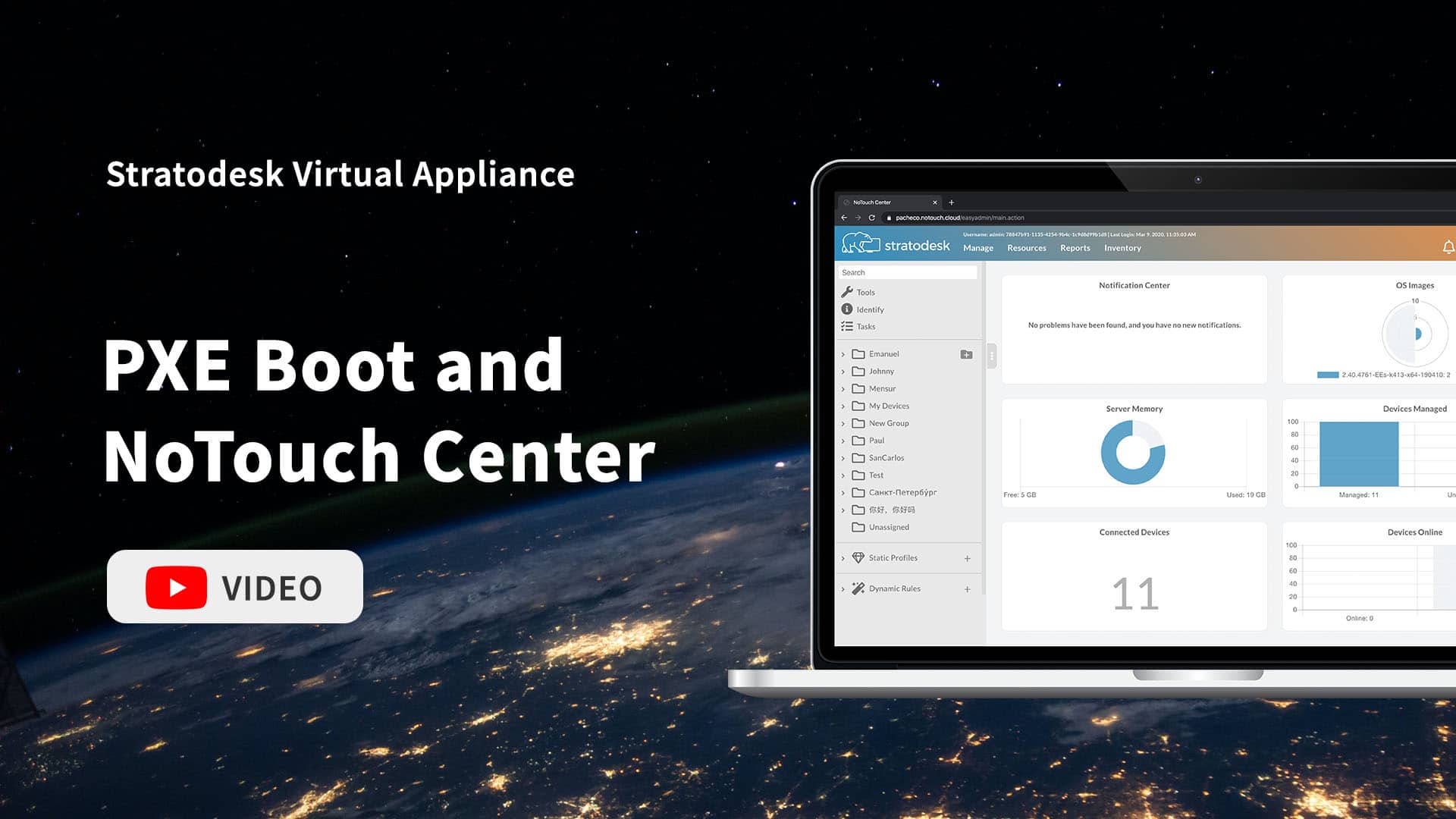Screen dimensions: 1456x819
Task: Click the VIDEO button
Action: tap(235, 588)
